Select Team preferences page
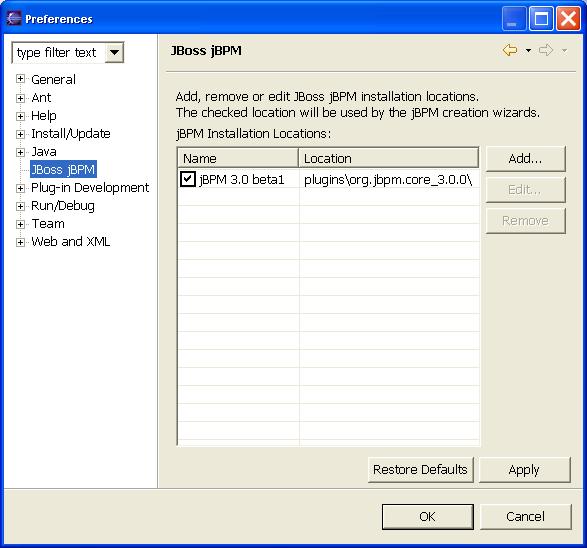Image resolution: width=587 pixels, height=548 pixels. tap(48, 223)
